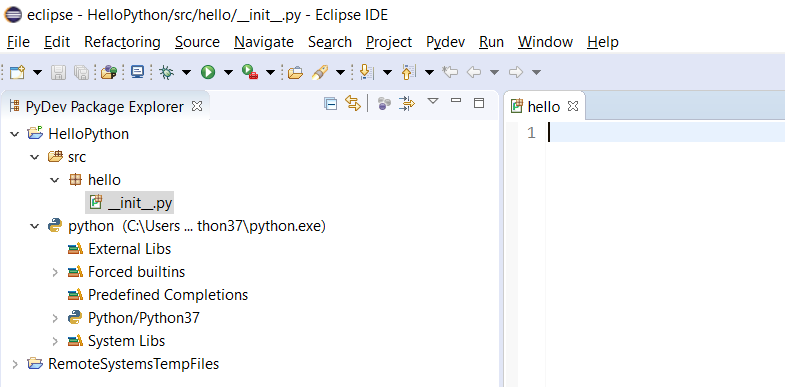Expand the Forced builtins node
785x387 pixels.
pyautogui.click(x=55, y=272)
